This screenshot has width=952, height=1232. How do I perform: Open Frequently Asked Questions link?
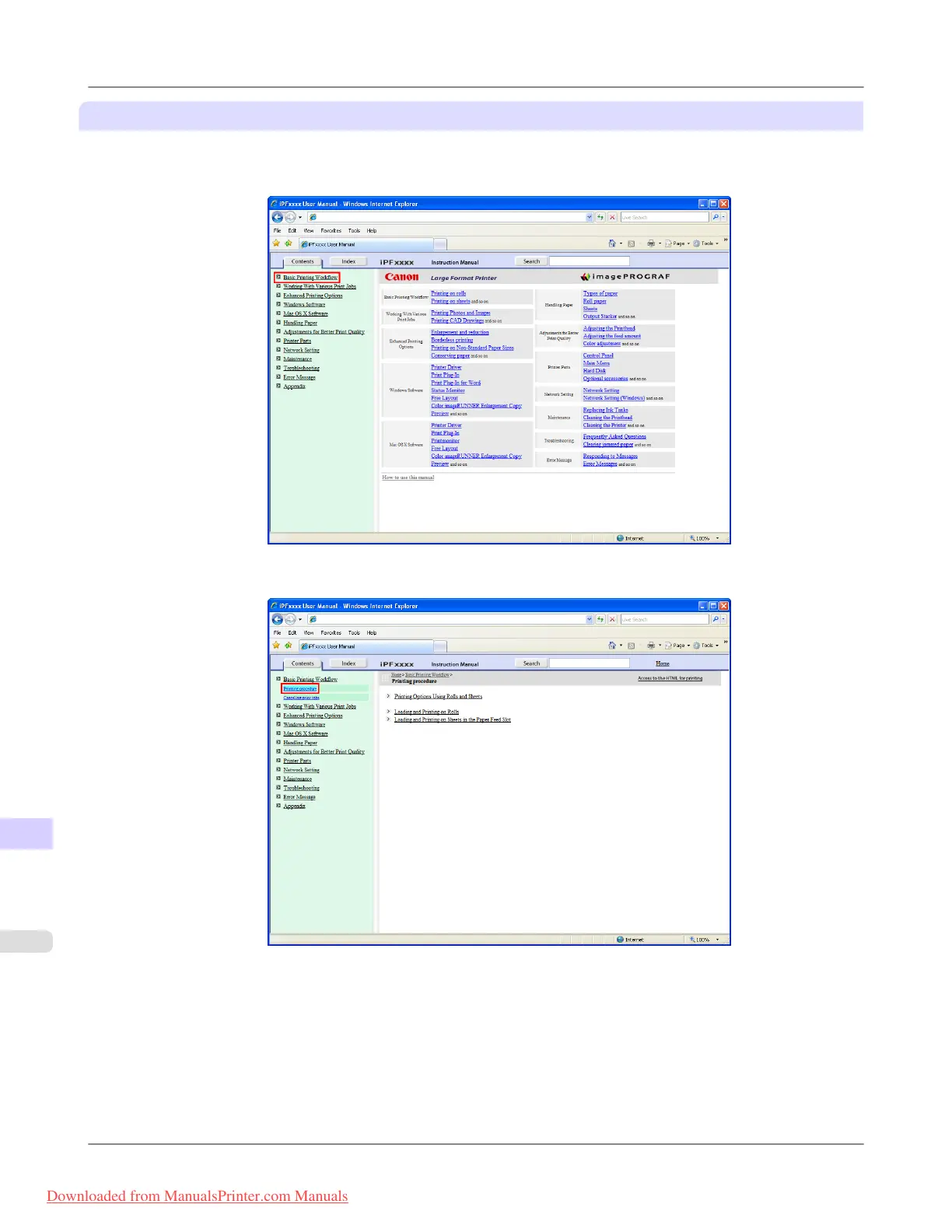click(x=614, y=436)
